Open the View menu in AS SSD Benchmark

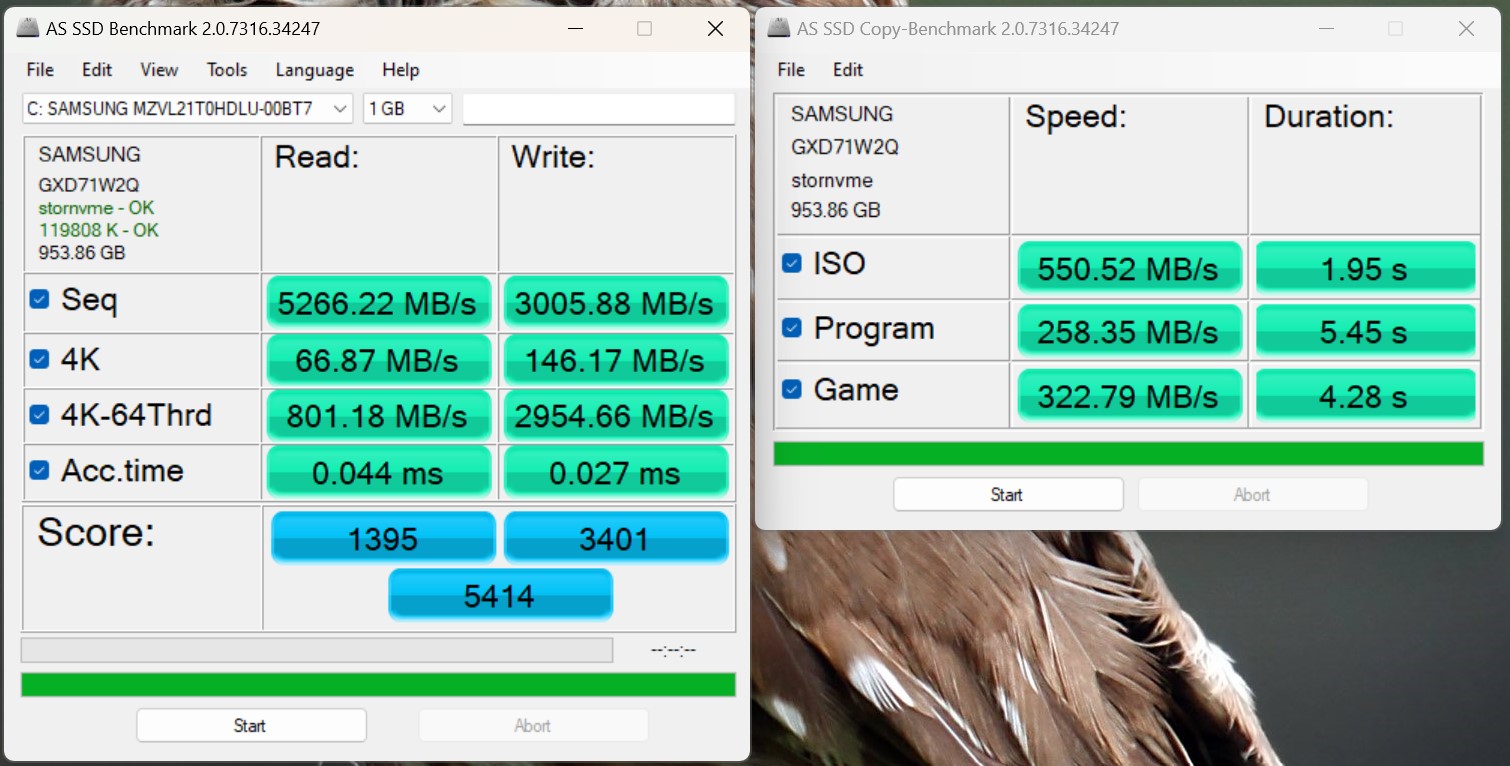tap(159, 70)
